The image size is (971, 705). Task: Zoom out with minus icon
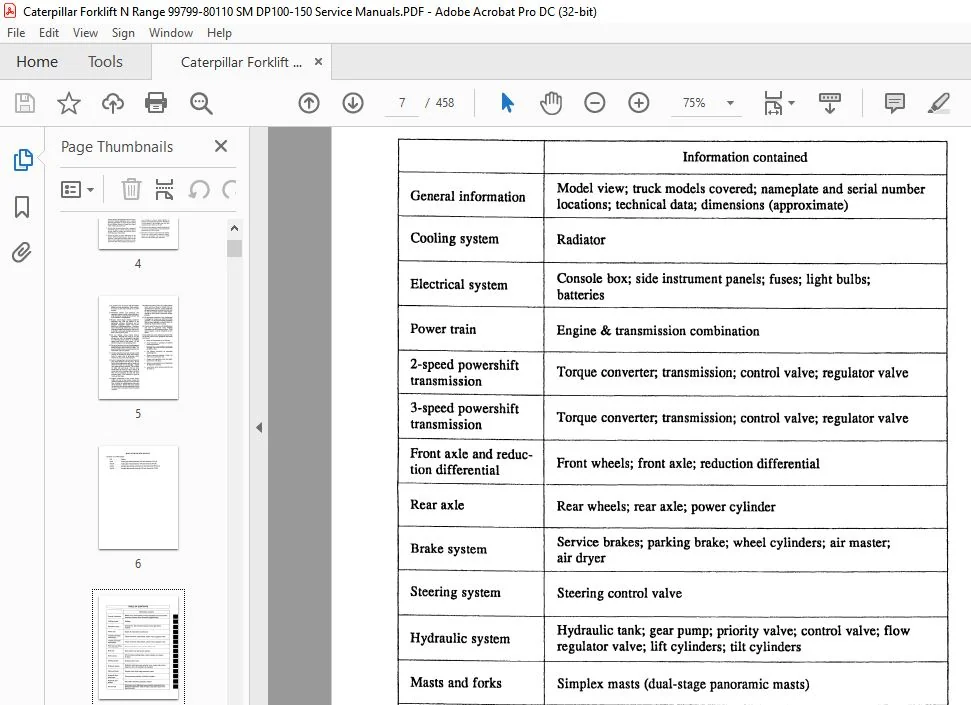(594, 103)
